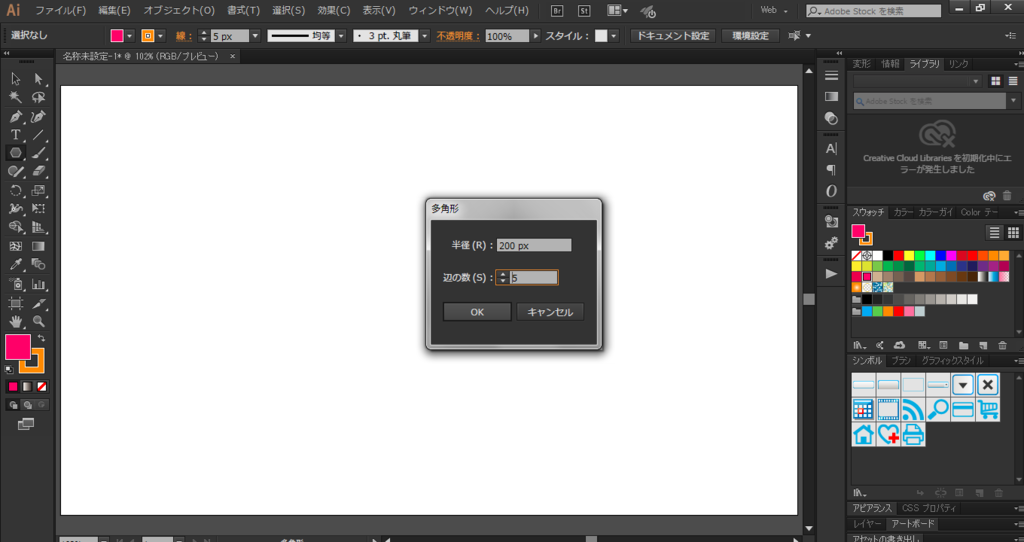Expand the opacity 100% slider arrow
The image size is (1024, 542).
[x=536, y=36]
